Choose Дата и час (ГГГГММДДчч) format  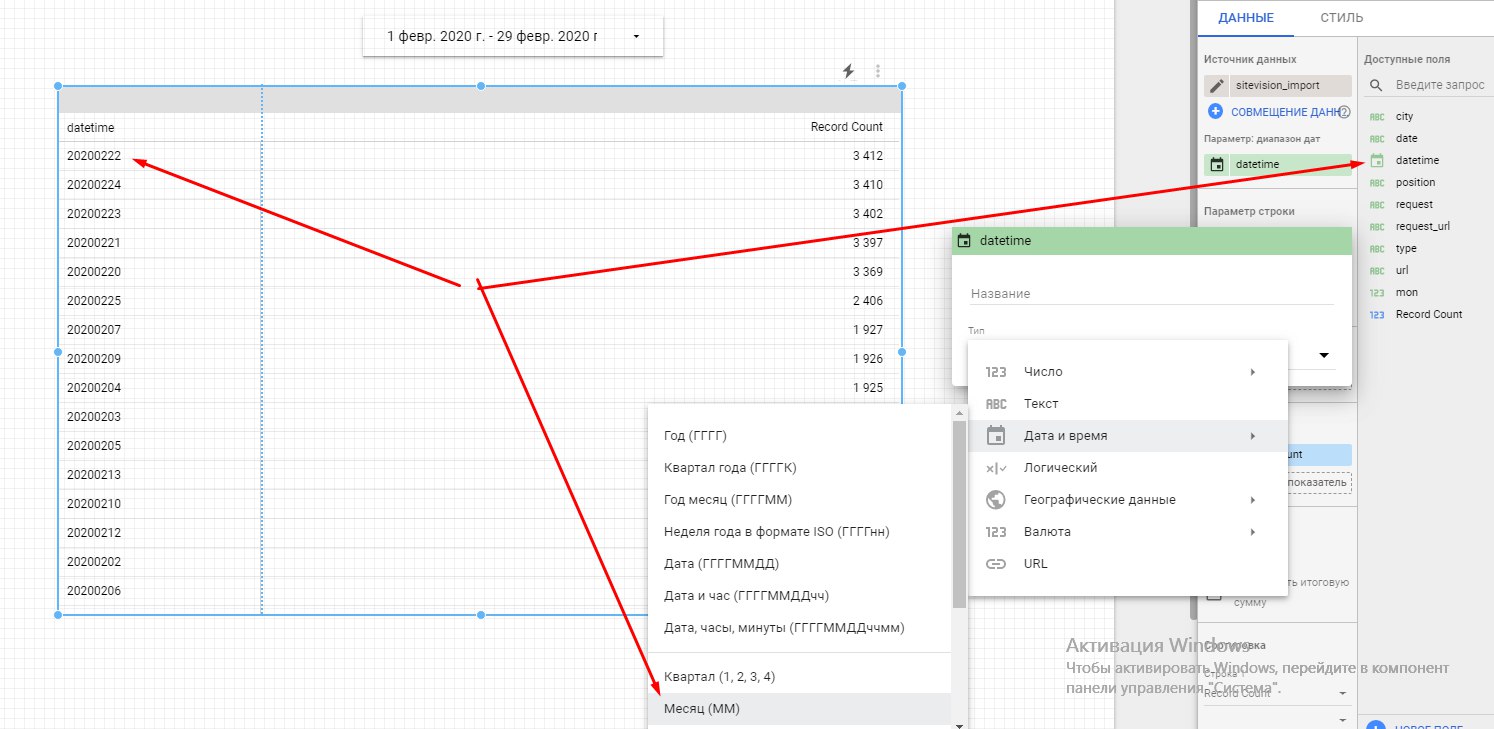click(x=800, y=596)
